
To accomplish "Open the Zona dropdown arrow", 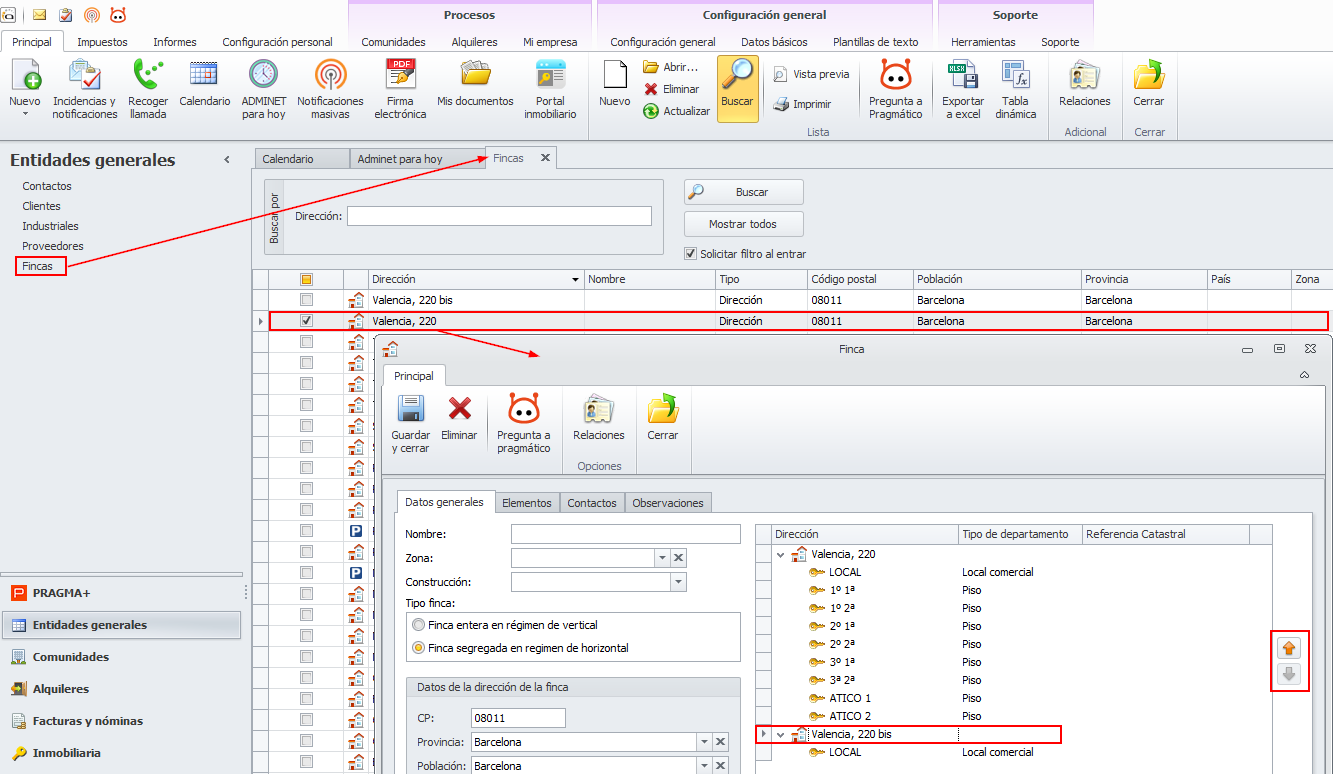I will 661,558.
